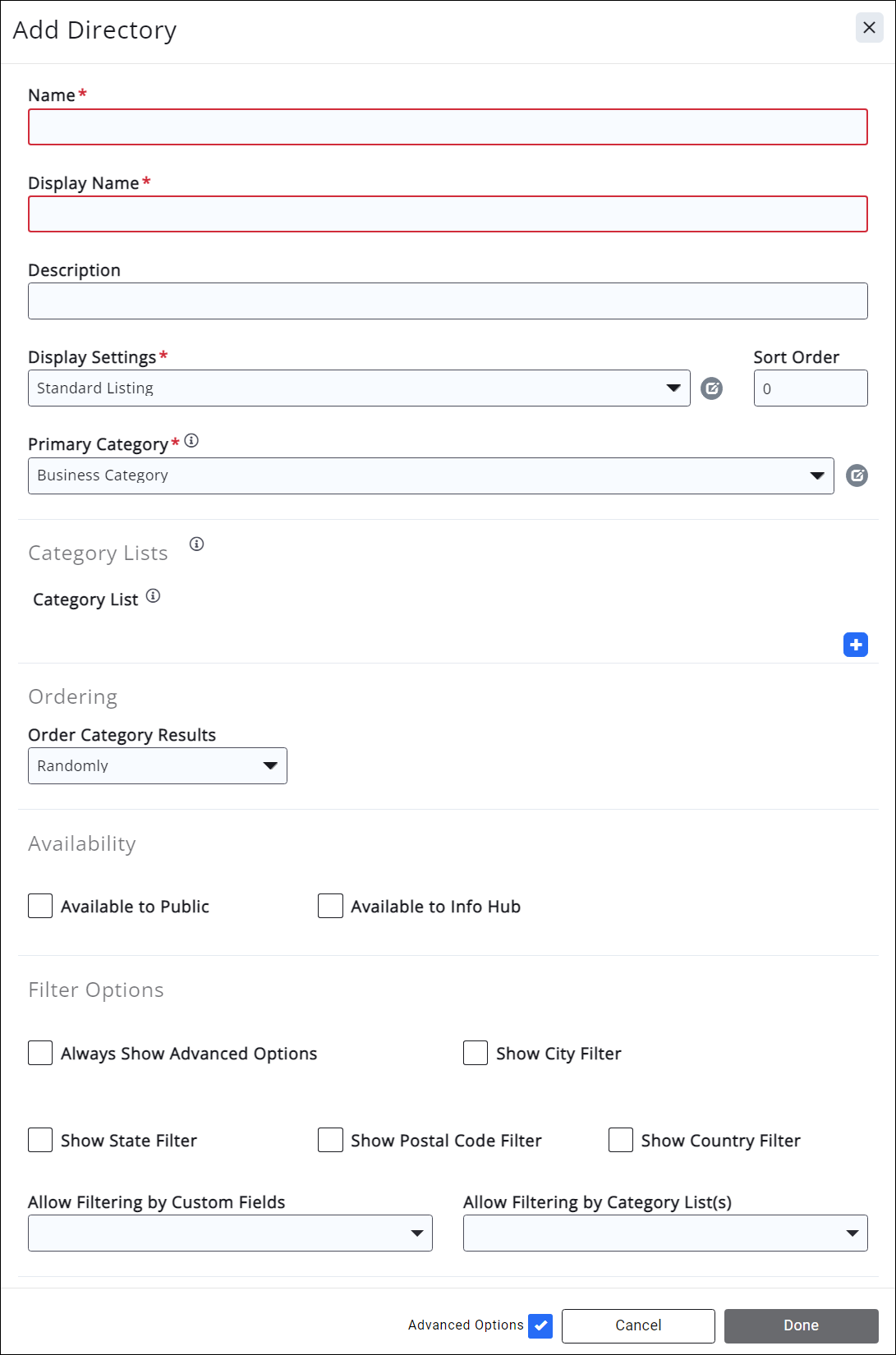Focus the Display Name input field

point(448,214)
